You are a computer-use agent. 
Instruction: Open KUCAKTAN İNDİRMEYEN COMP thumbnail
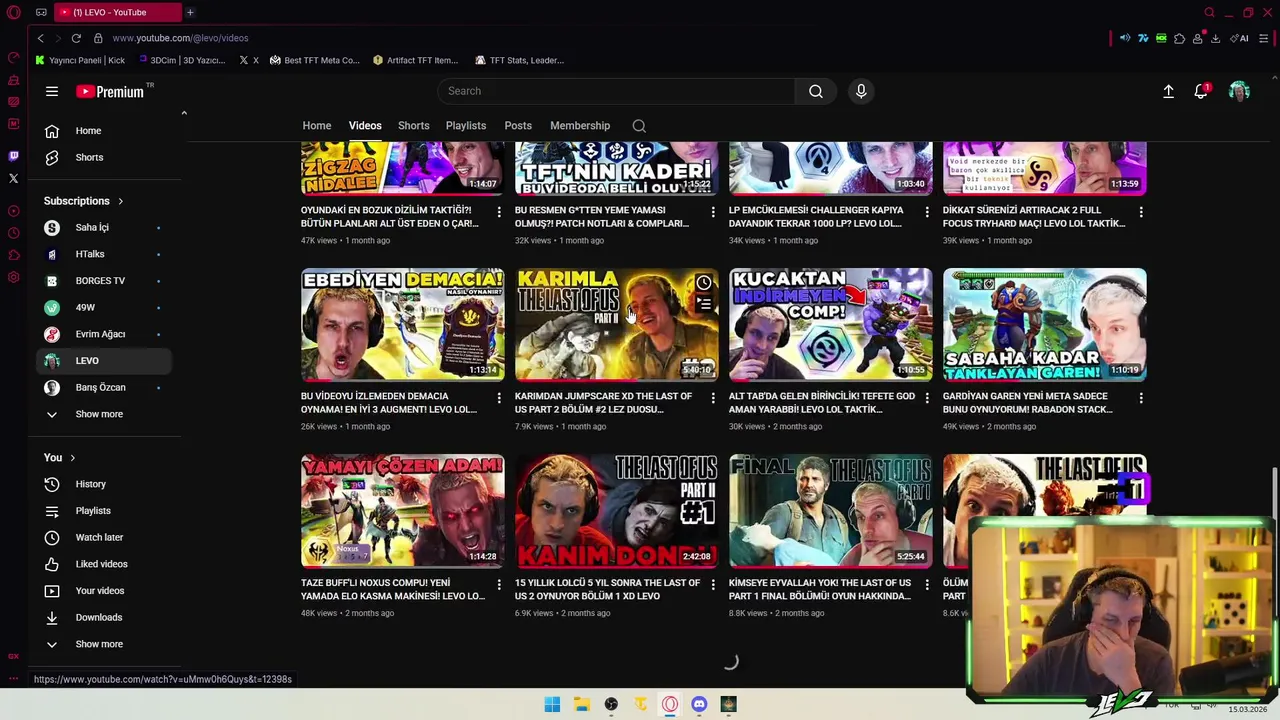(x=831, y=325)
